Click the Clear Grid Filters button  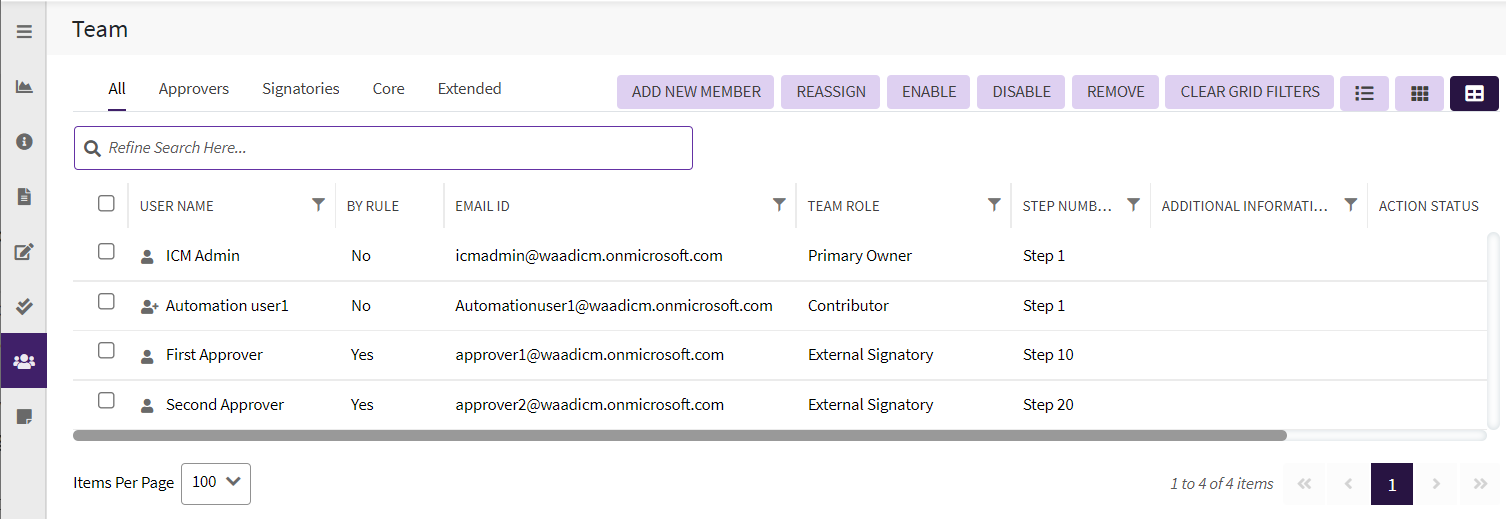[x=1250, y=92]
